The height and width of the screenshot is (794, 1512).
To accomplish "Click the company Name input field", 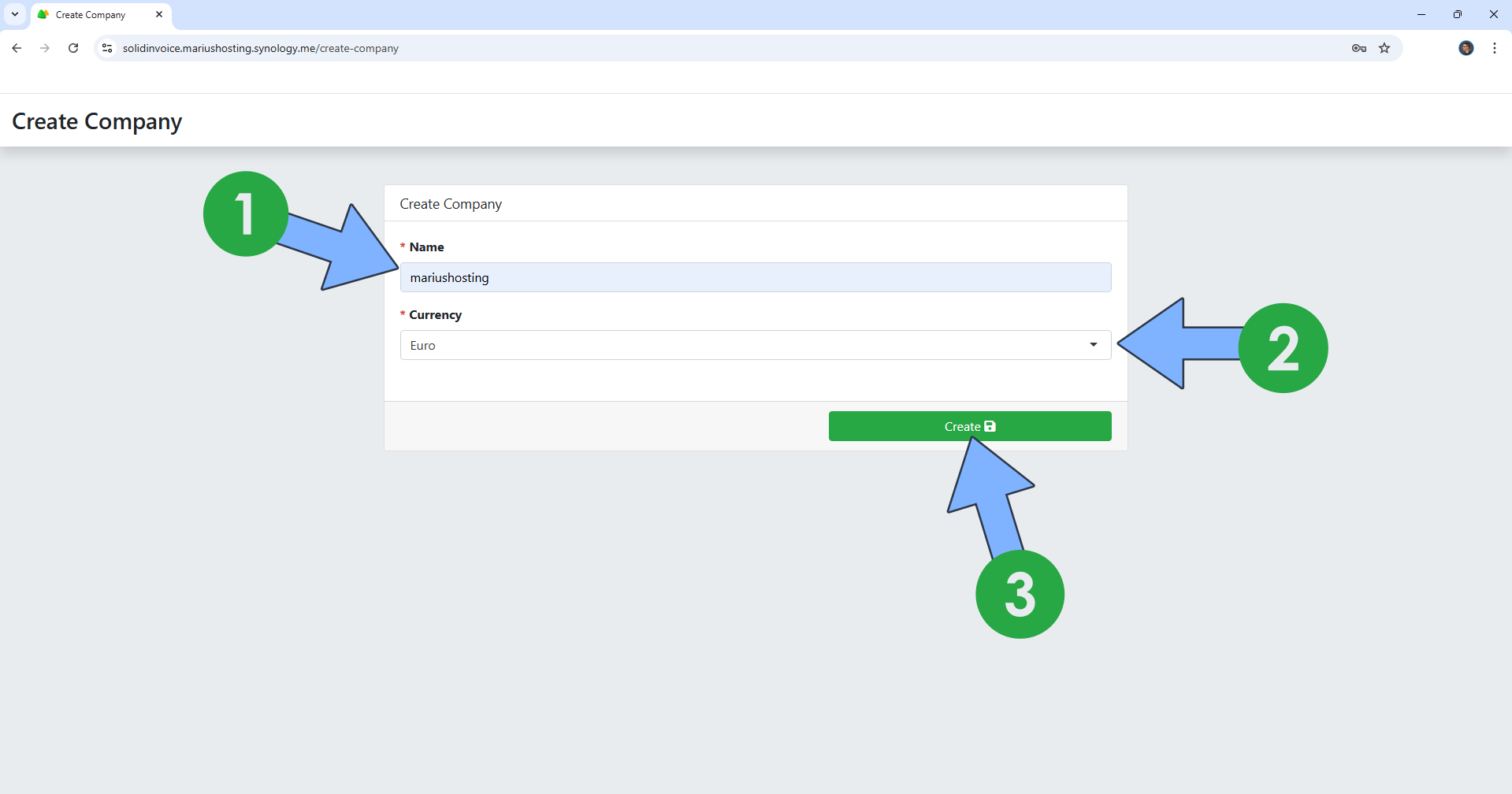I will [756, 277].
